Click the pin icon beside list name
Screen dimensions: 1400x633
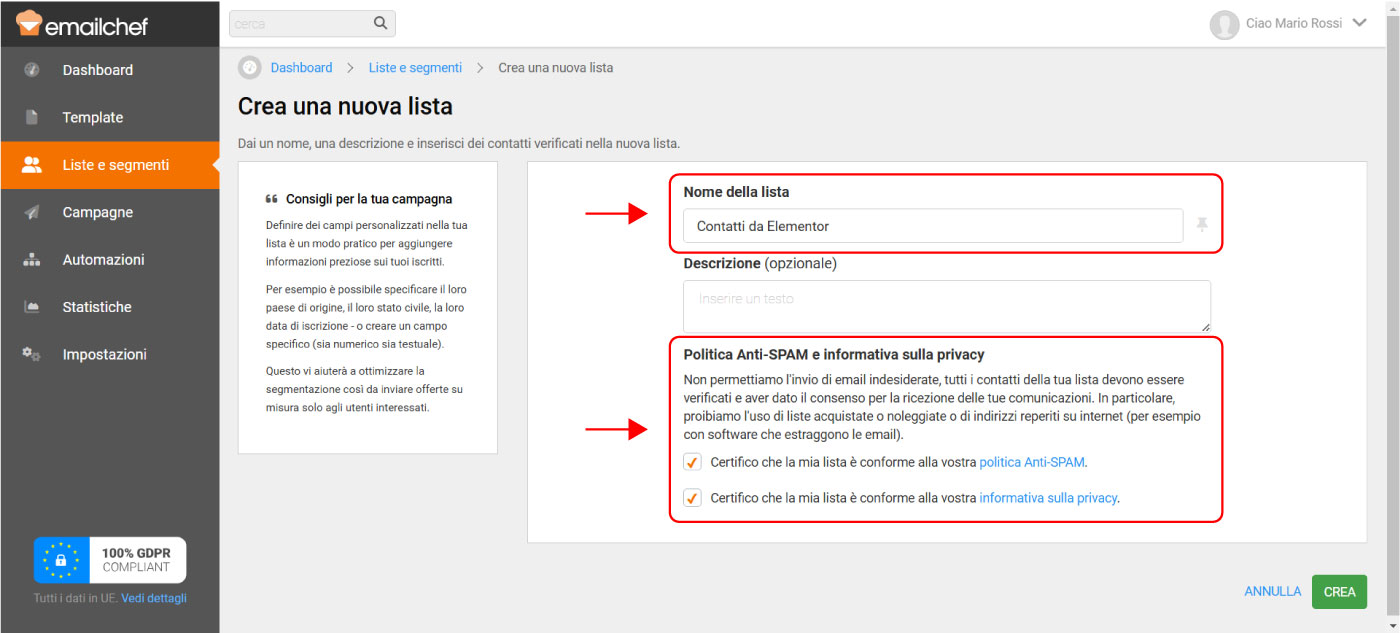1202,225
